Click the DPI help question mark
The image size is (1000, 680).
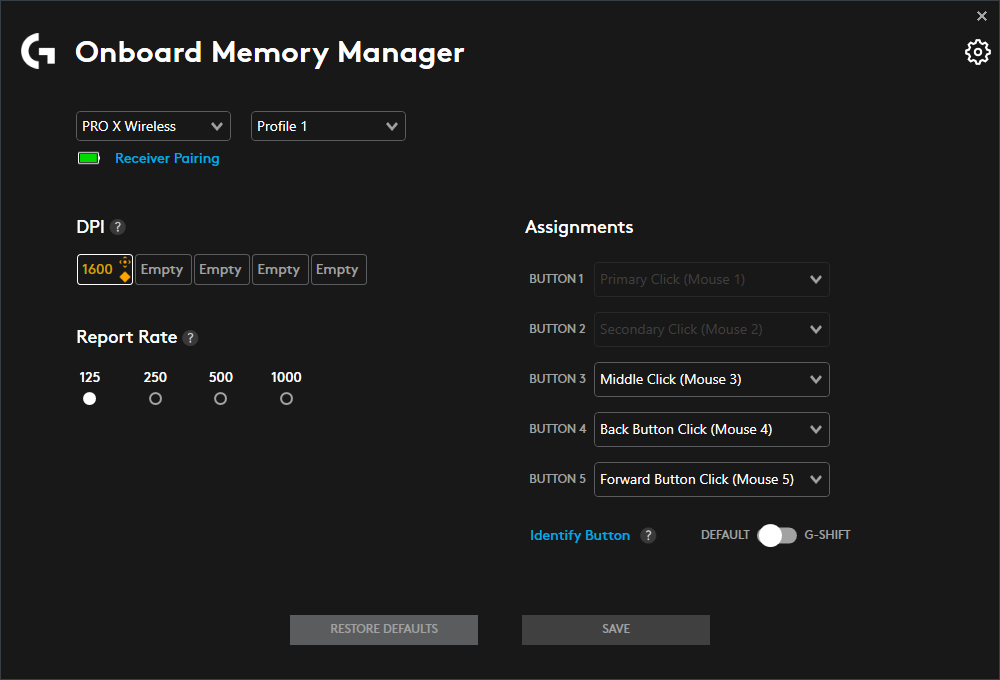pos(118,227)
